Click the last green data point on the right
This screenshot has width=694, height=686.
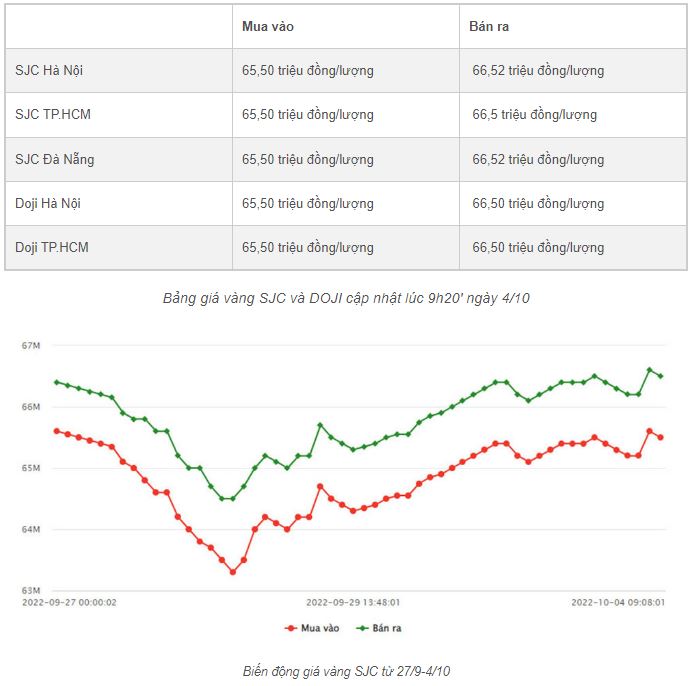point(661,376)
